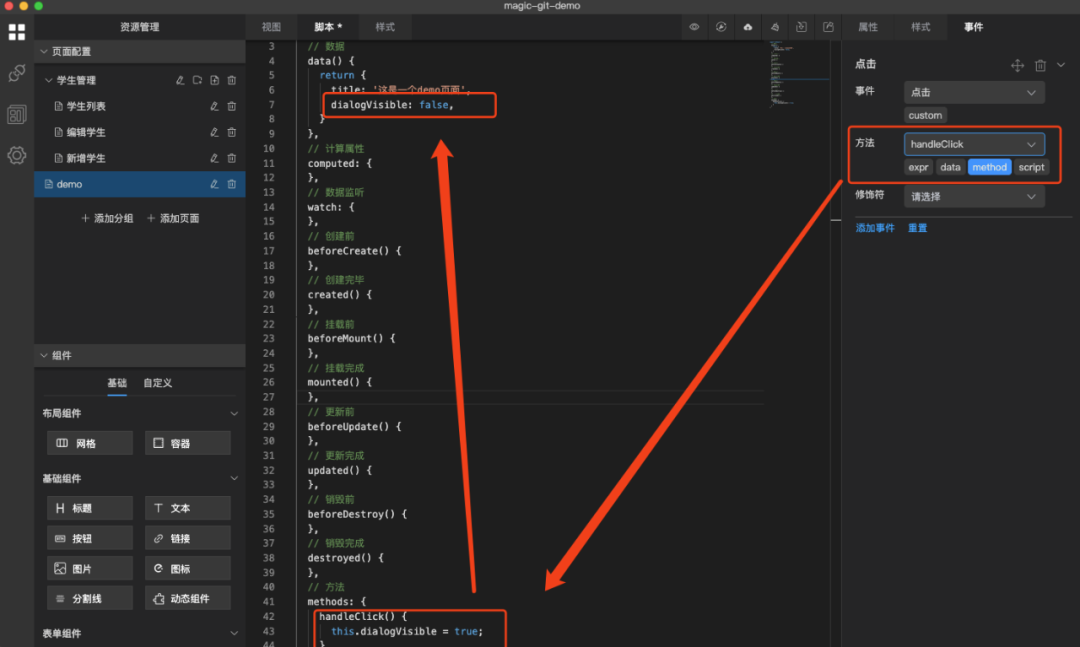Add new page to 学生管理 group
1080x647 pixels.
tap(214, 80)
